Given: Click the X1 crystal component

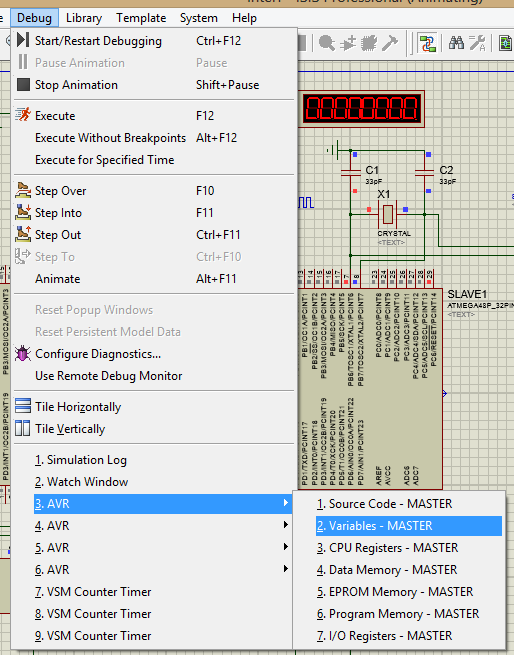Looking at the screenshot, I should [x=388, y=214].
